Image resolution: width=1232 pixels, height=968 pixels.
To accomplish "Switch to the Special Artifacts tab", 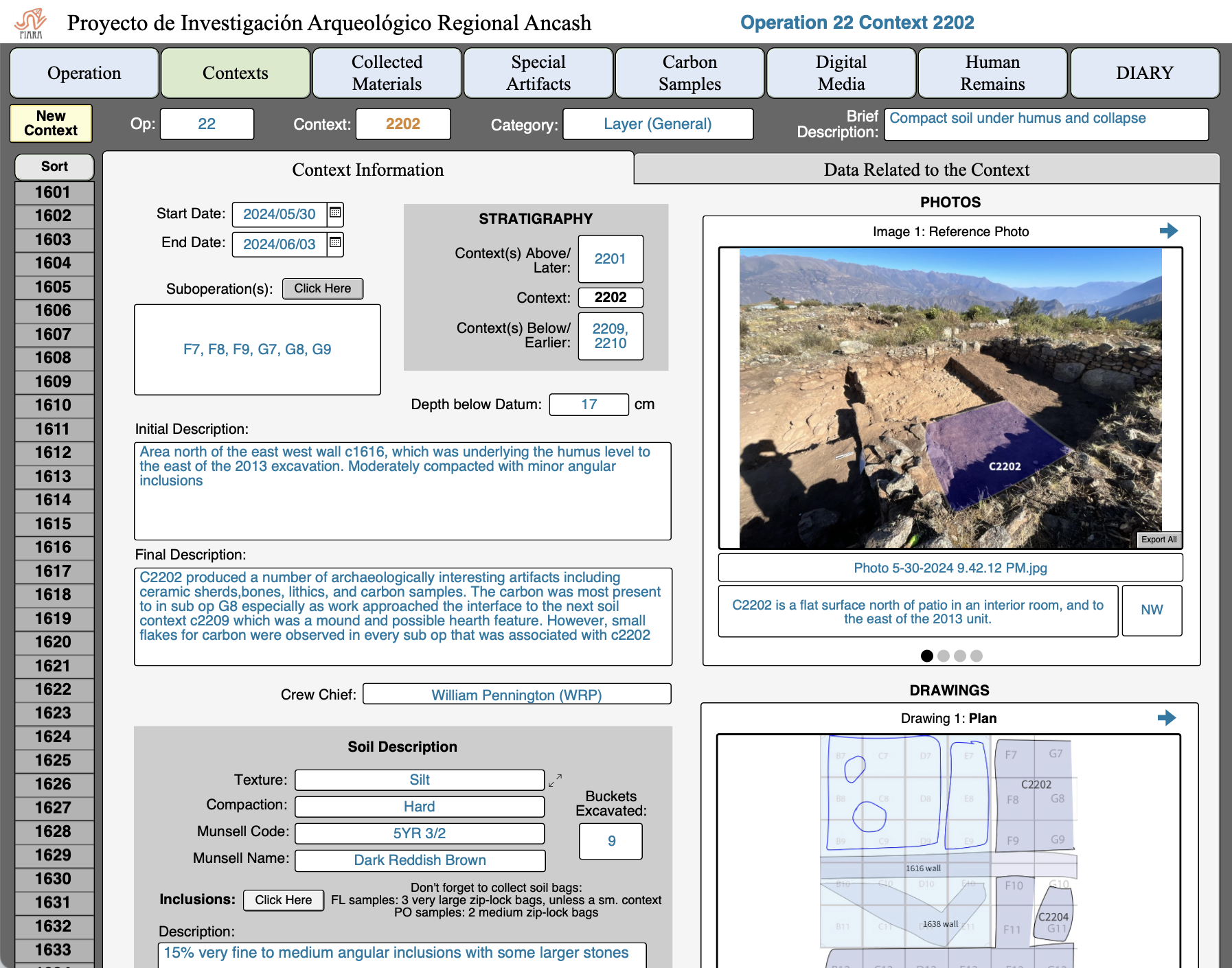I will point(538,73).
